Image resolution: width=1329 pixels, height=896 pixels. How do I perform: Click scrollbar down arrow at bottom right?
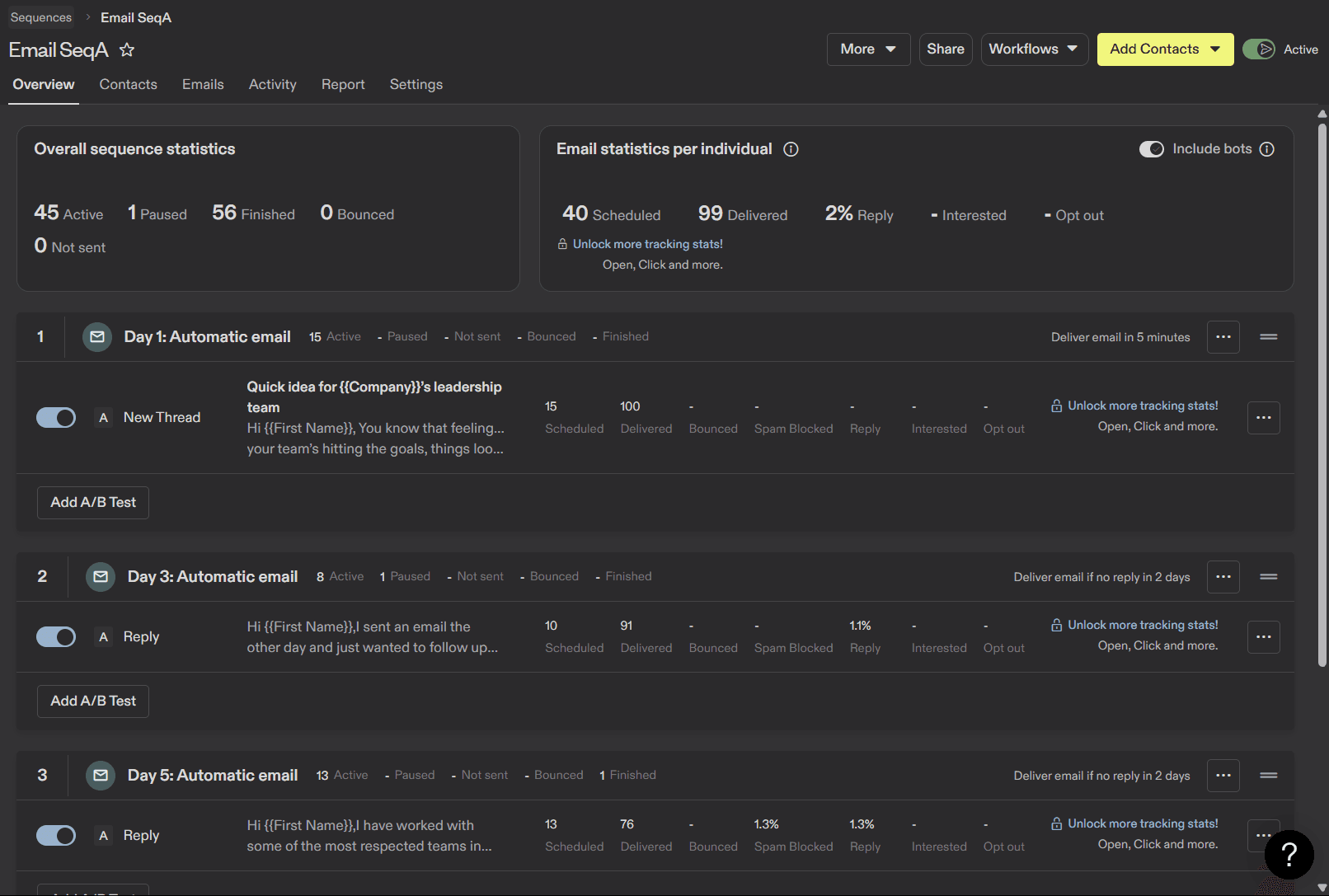1322,889
